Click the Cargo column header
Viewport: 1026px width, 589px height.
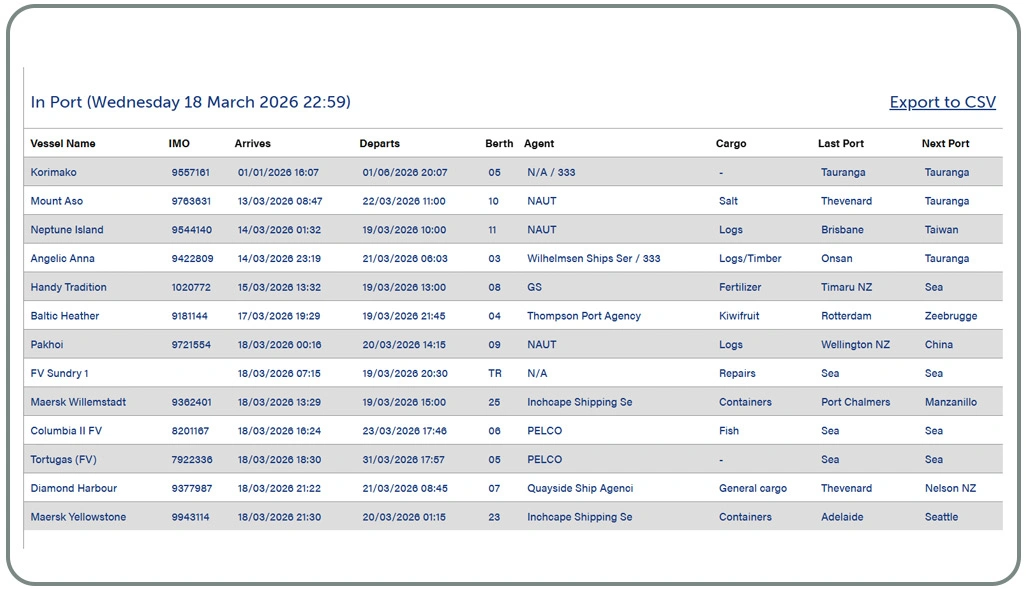coord(731,144)
